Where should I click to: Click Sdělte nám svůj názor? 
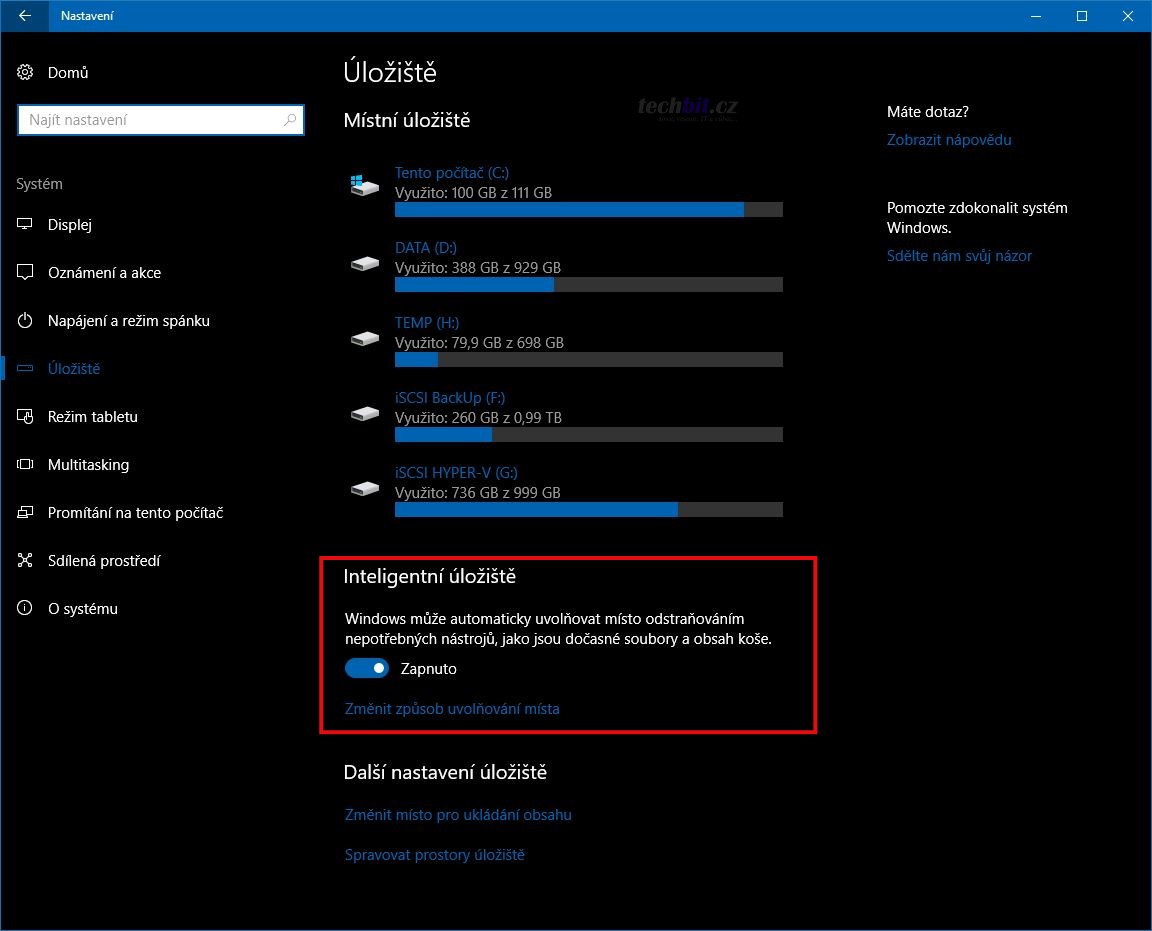(x=959, y=256)
